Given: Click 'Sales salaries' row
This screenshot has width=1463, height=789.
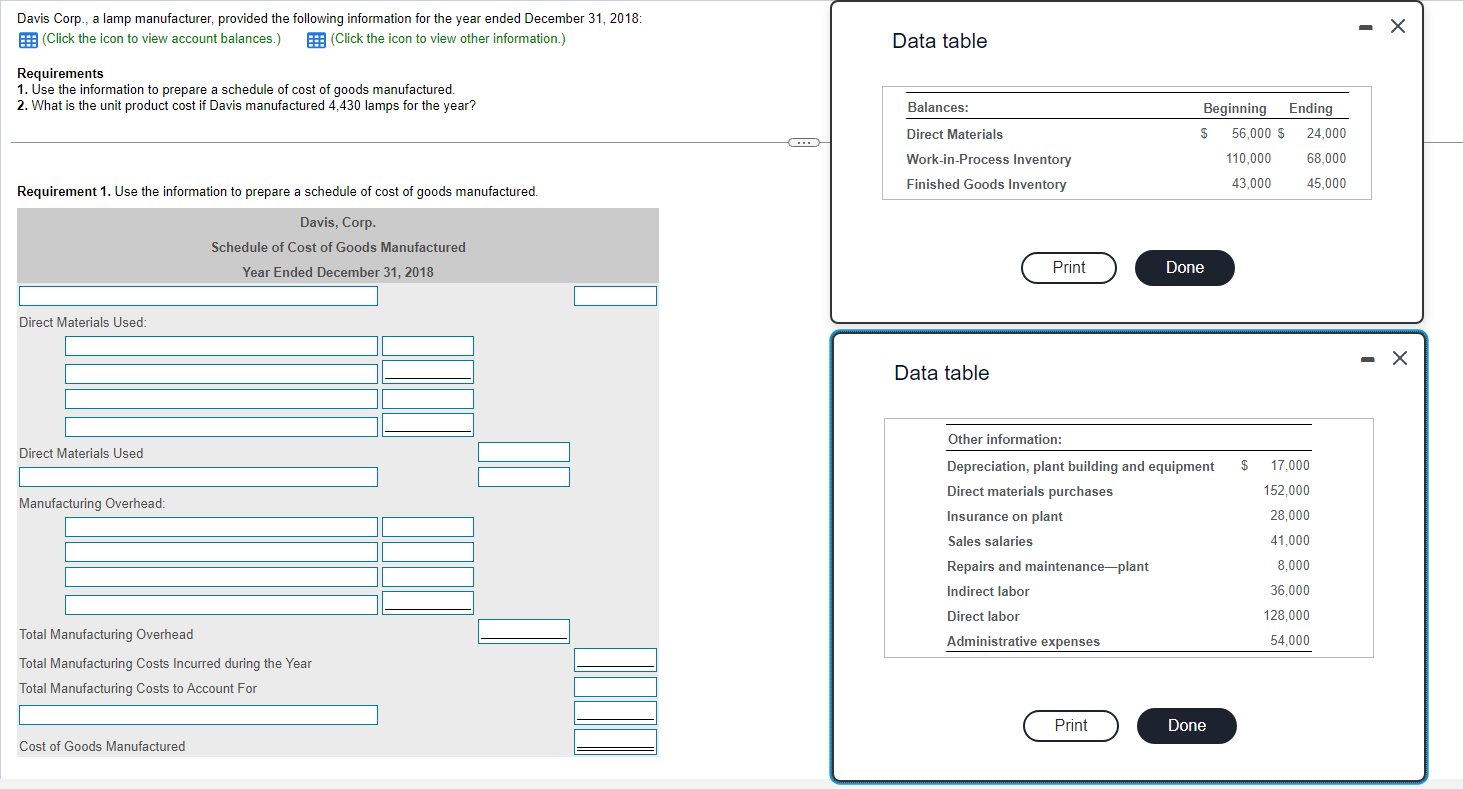Looking at the screenshot, I should click(990, 541).
